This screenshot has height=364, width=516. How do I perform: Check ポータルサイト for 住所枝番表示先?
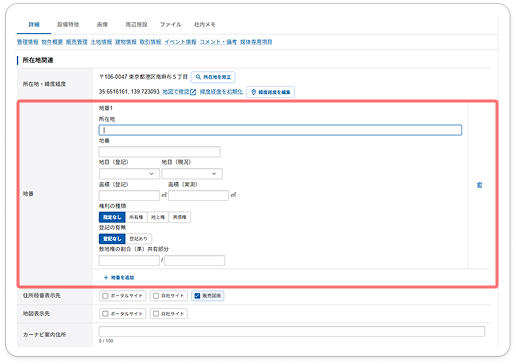click(x=122, y=296)
